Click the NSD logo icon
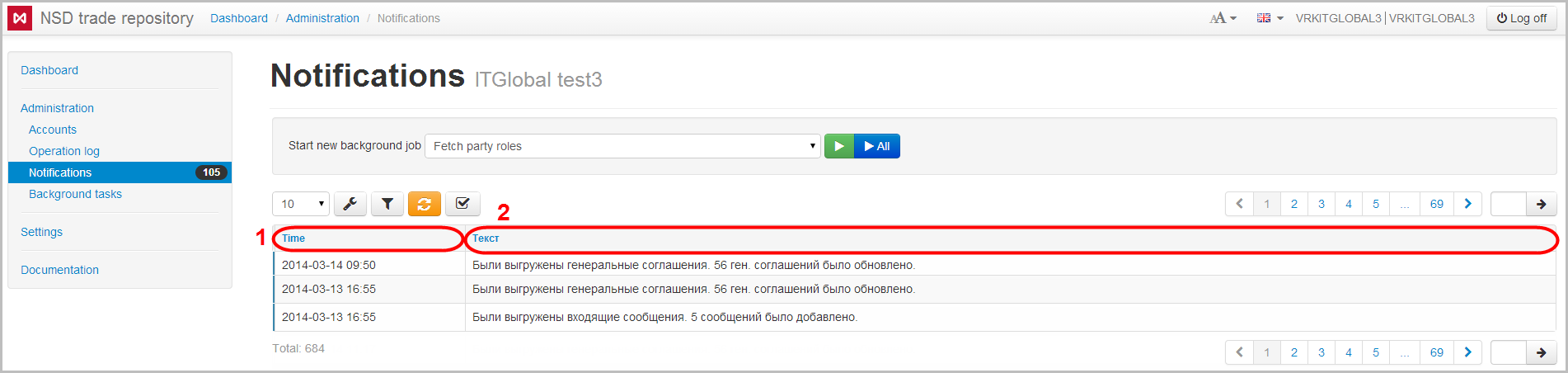Image resolution: width=1568 pixels, height=373 pixels. pos(20,18)
